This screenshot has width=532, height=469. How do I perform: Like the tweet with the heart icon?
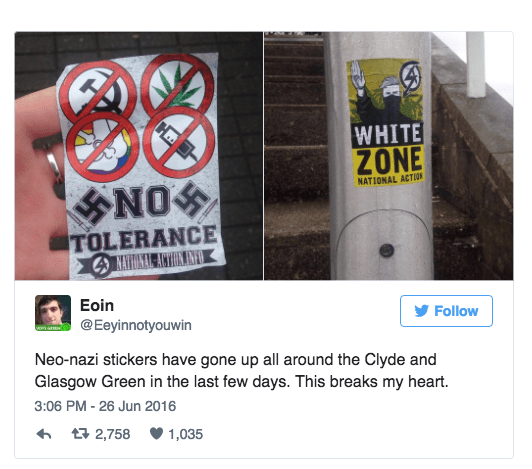156,433
